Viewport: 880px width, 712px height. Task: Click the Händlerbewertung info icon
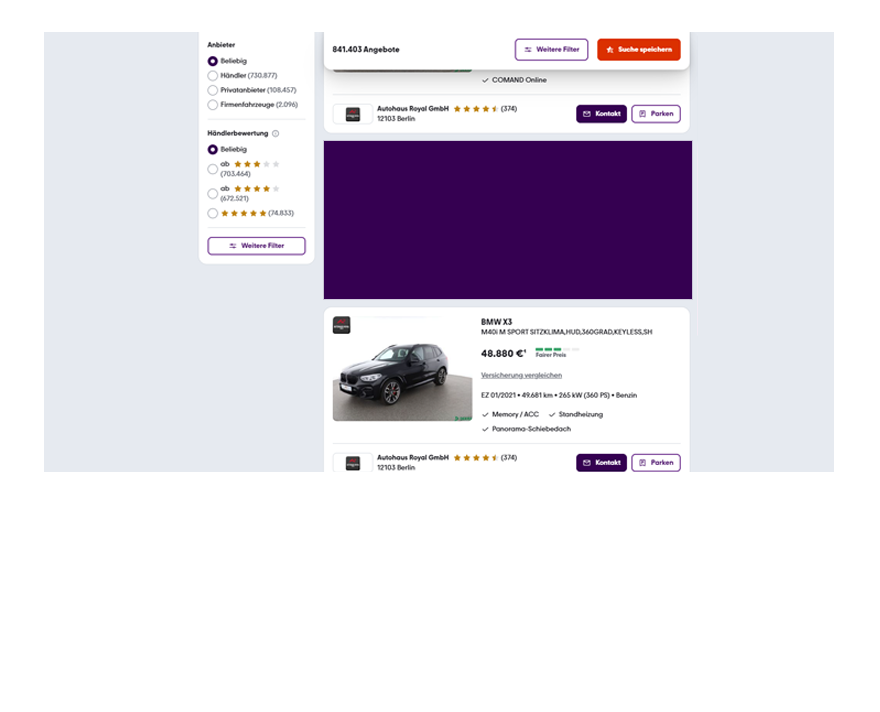tap(276, 134)
